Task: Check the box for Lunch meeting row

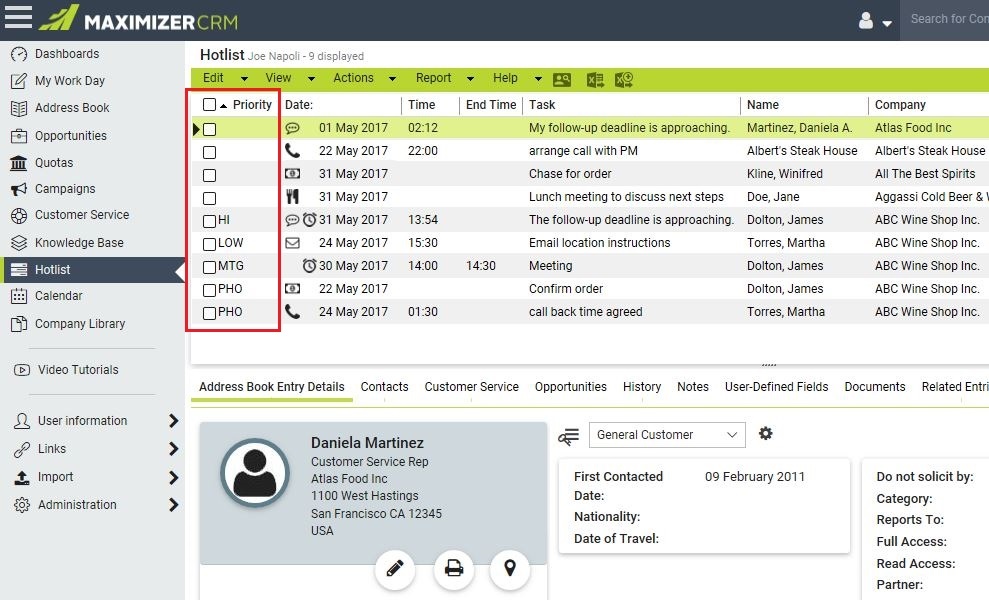Action: coord(209,198)
